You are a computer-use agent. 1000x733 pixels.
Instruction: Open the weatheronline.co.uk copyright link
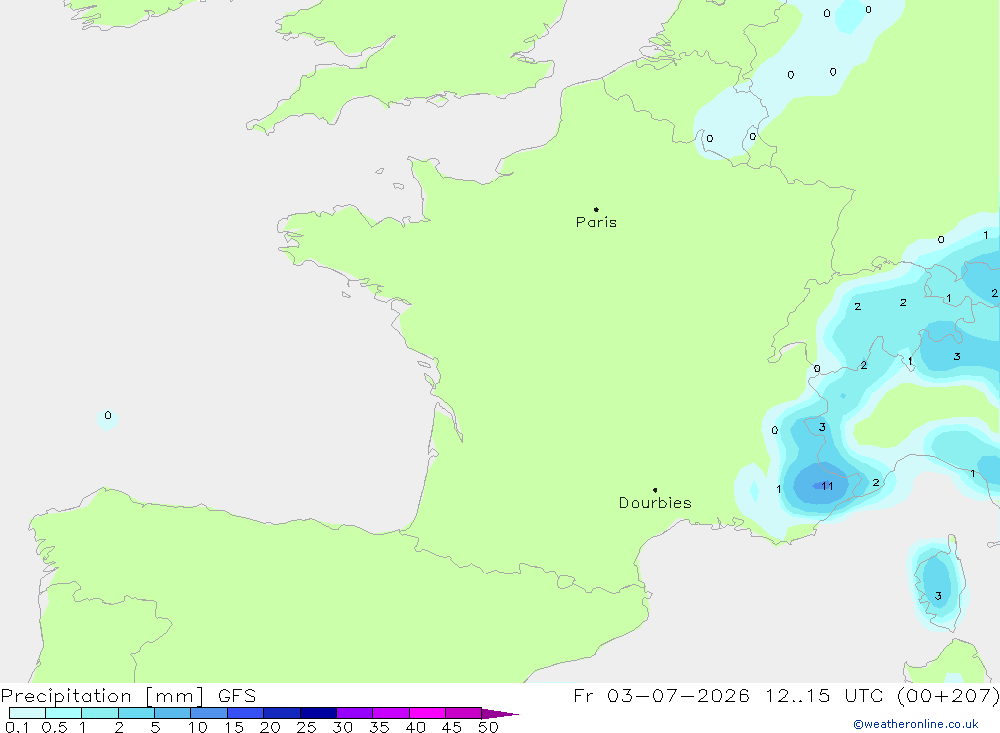[x=916, y=724]
